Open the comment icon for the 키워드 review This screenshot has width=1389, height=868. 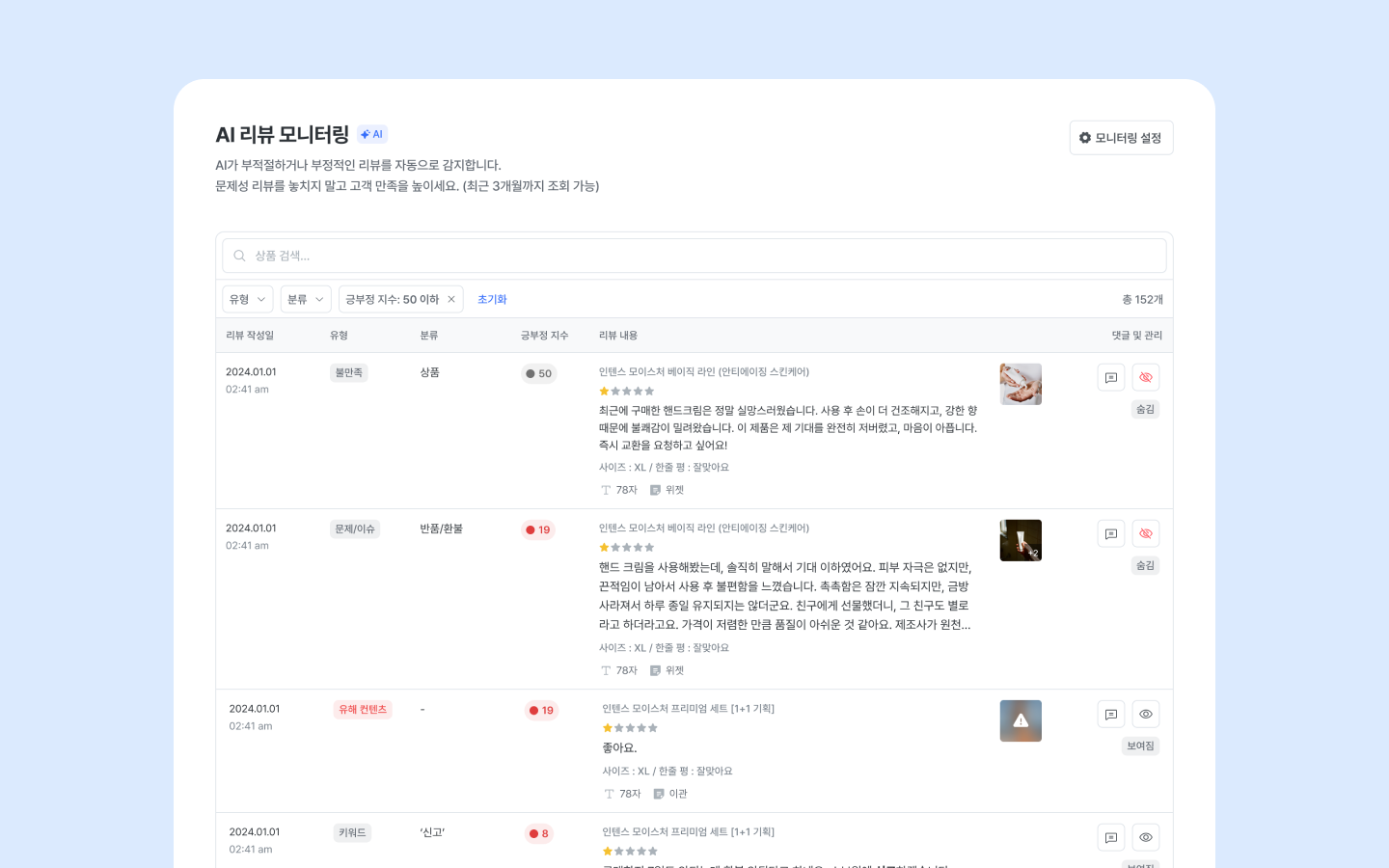[1111, 837]
